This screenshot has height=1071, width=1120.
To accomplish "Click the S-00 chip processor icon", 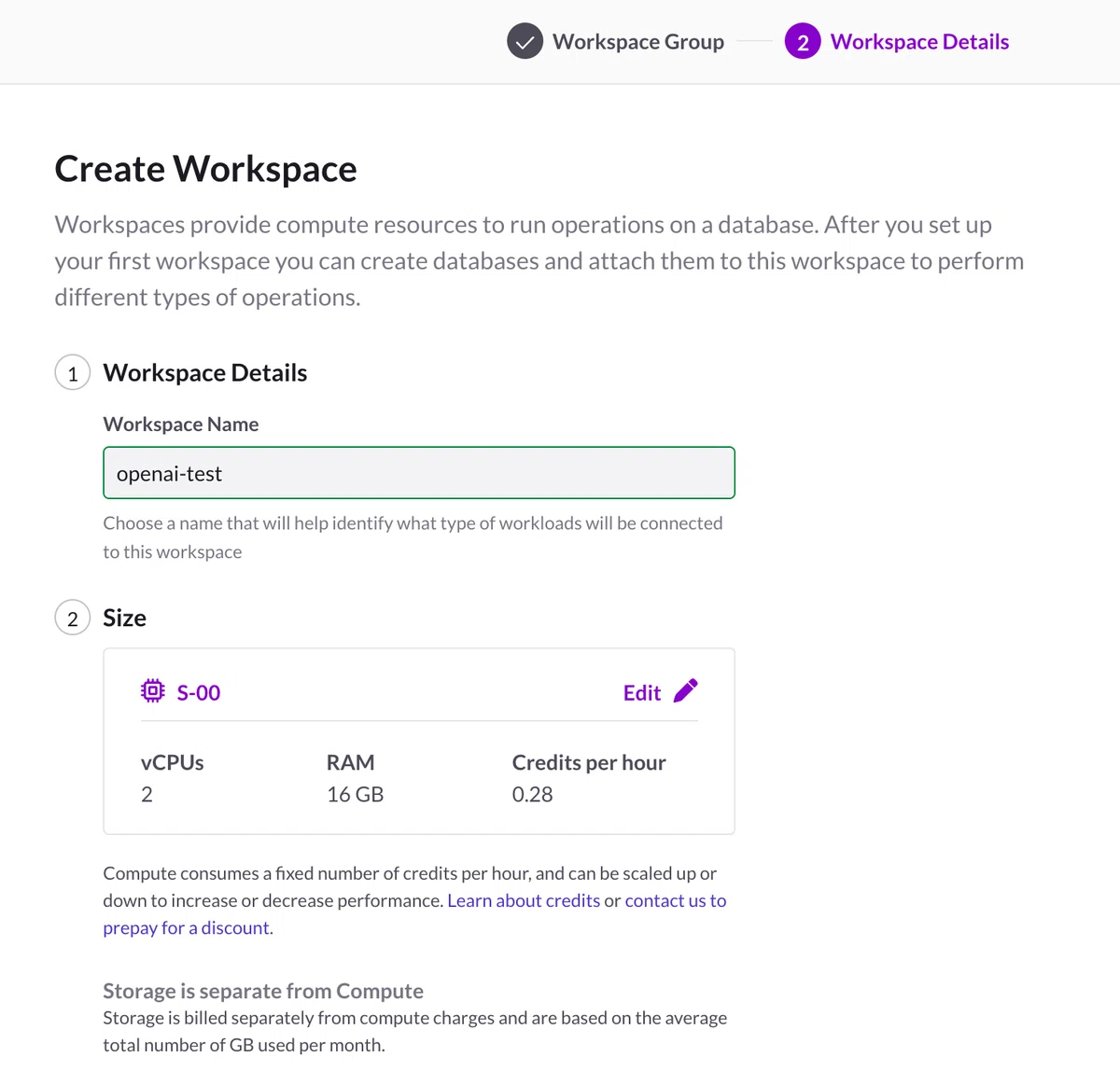I will [x=152, y=691].
